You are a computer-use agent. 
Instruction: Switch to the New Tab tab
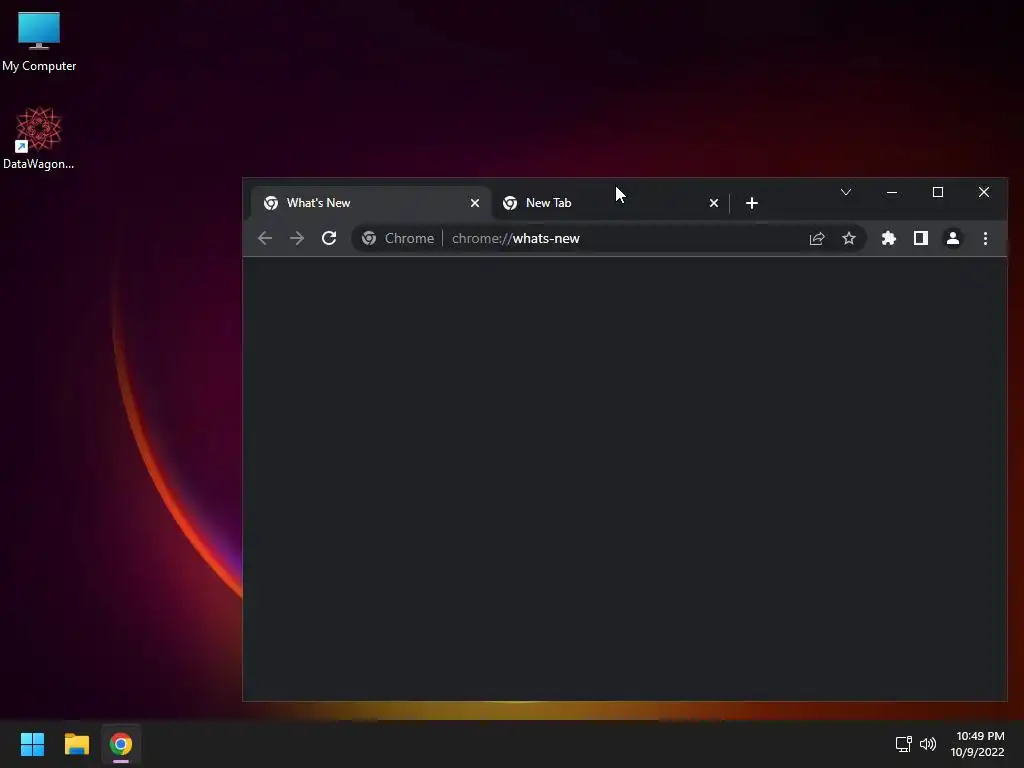point(610,203)
